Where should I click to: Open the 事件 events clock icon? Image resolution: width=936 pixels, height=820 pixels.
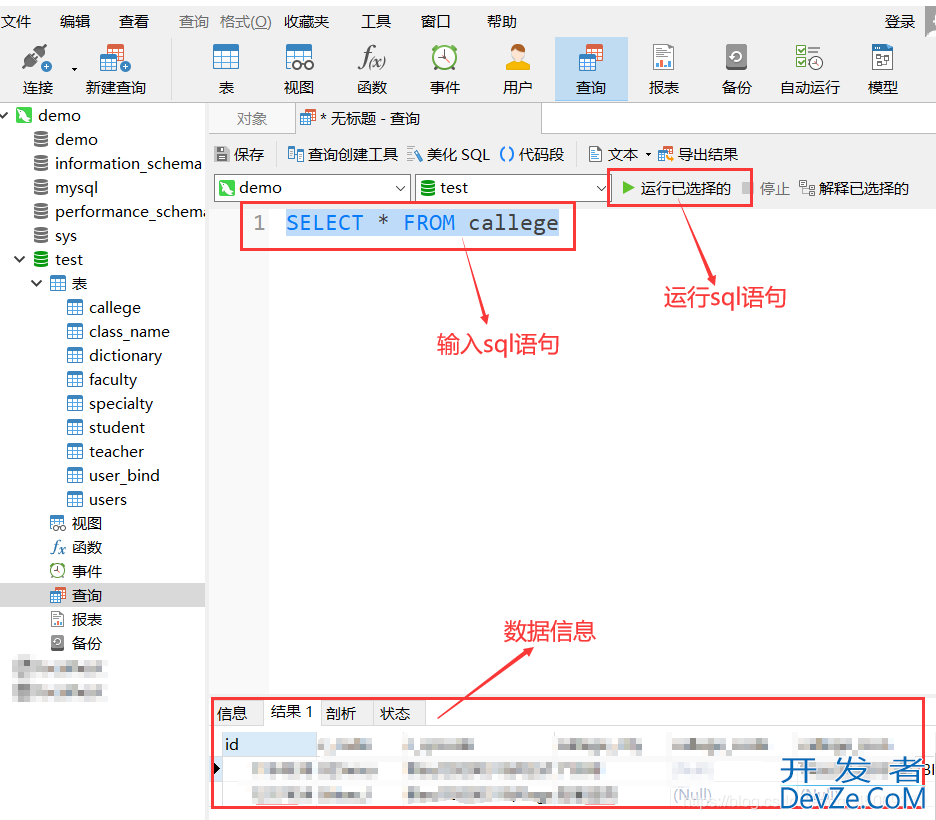445,58
